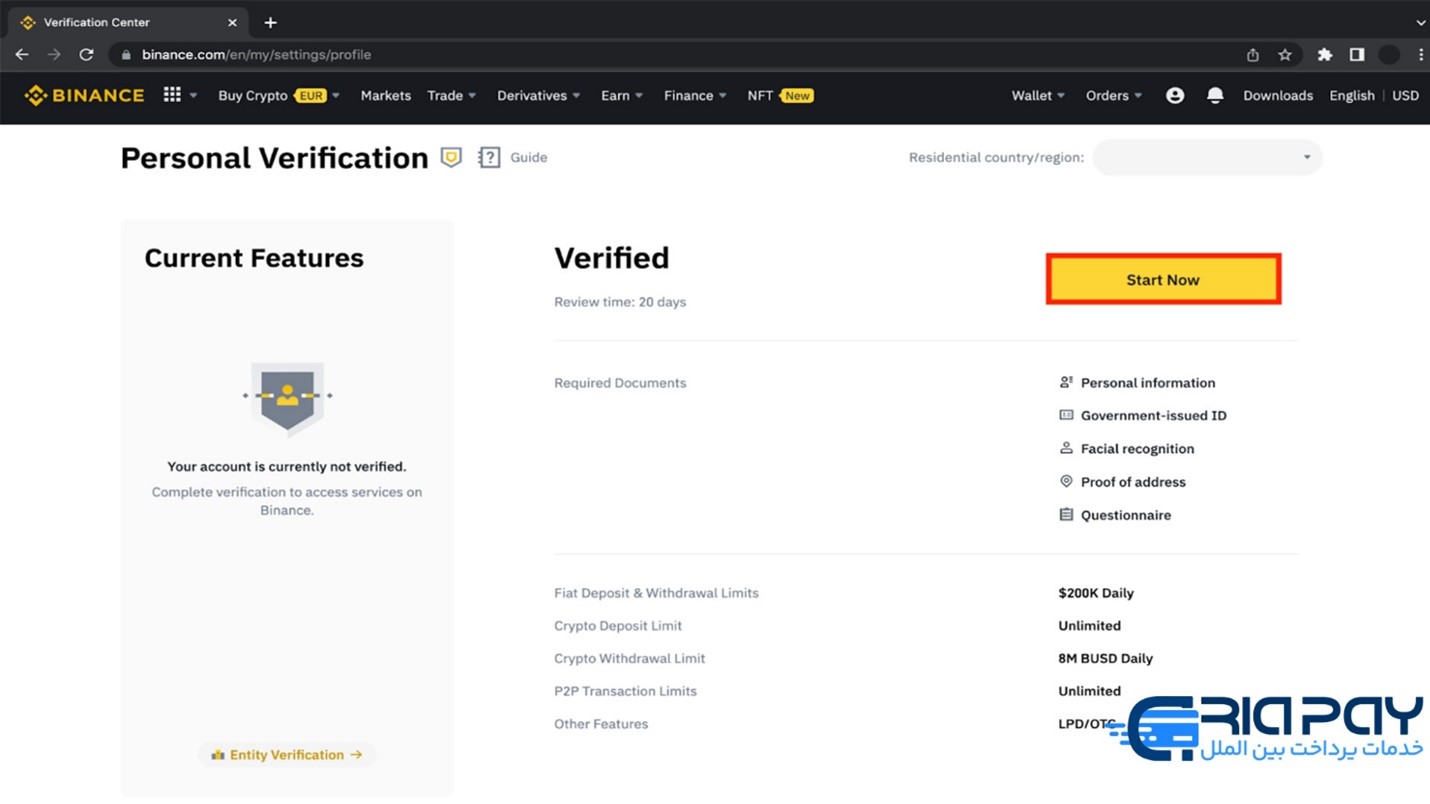Click the Questionnaire list icon
This screenshot has width=1430, height=804.
click(1066, 514)
